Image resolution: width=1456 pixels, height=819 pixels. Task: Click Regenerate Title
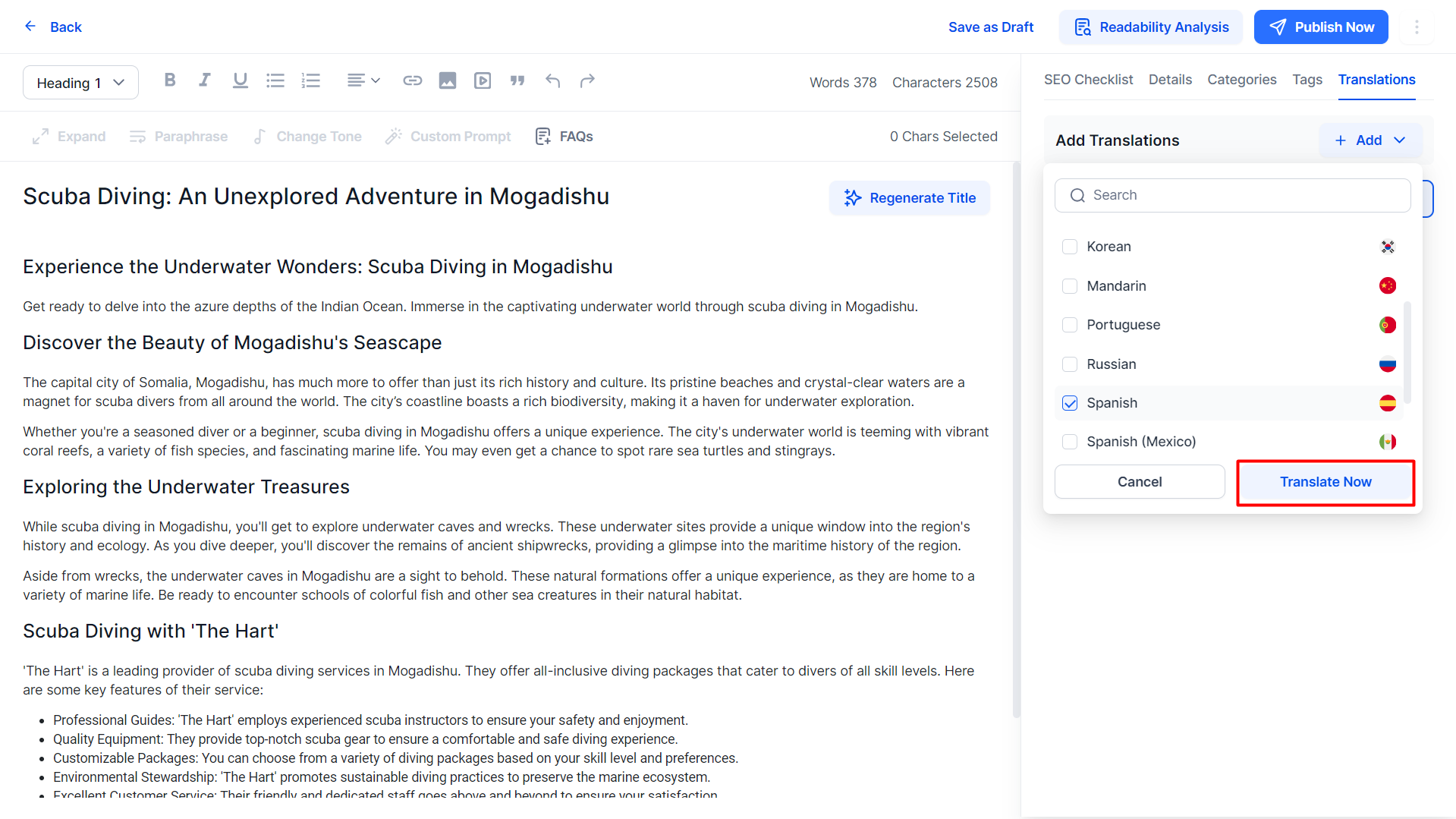coord(909,198)
